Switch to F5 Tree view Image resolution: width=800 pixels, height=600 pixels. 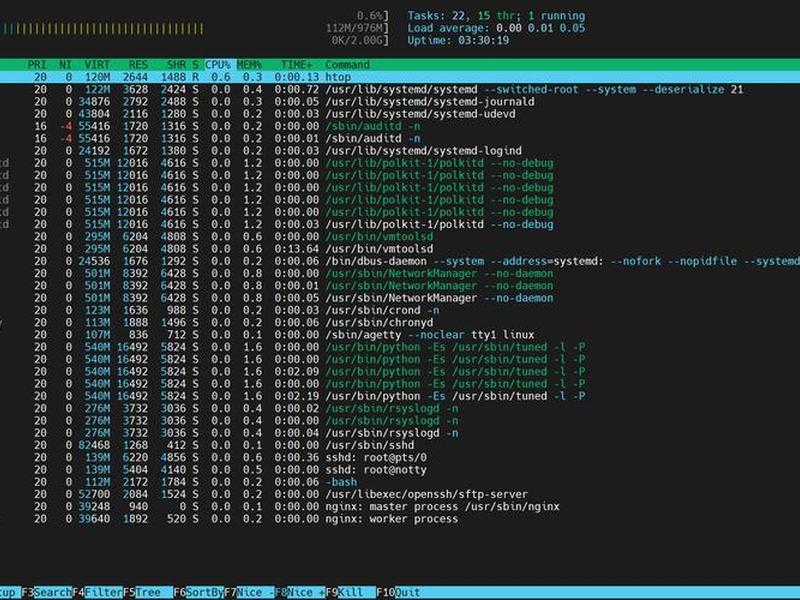tap(148, 592)
